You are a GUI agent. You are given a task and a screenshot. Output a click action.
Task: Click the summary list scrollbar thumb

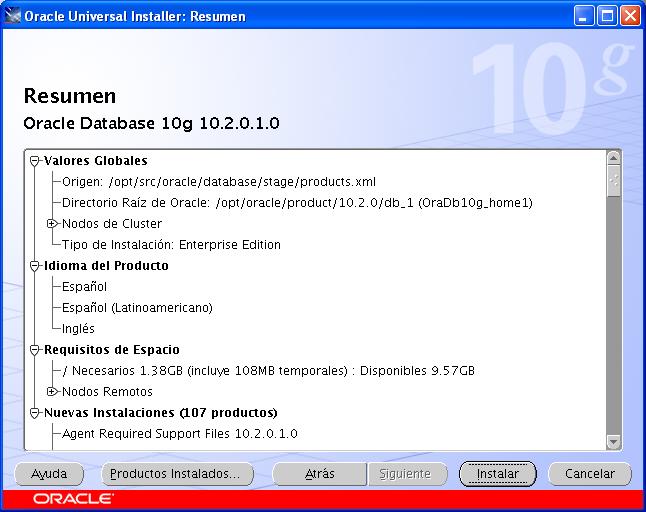613,180
